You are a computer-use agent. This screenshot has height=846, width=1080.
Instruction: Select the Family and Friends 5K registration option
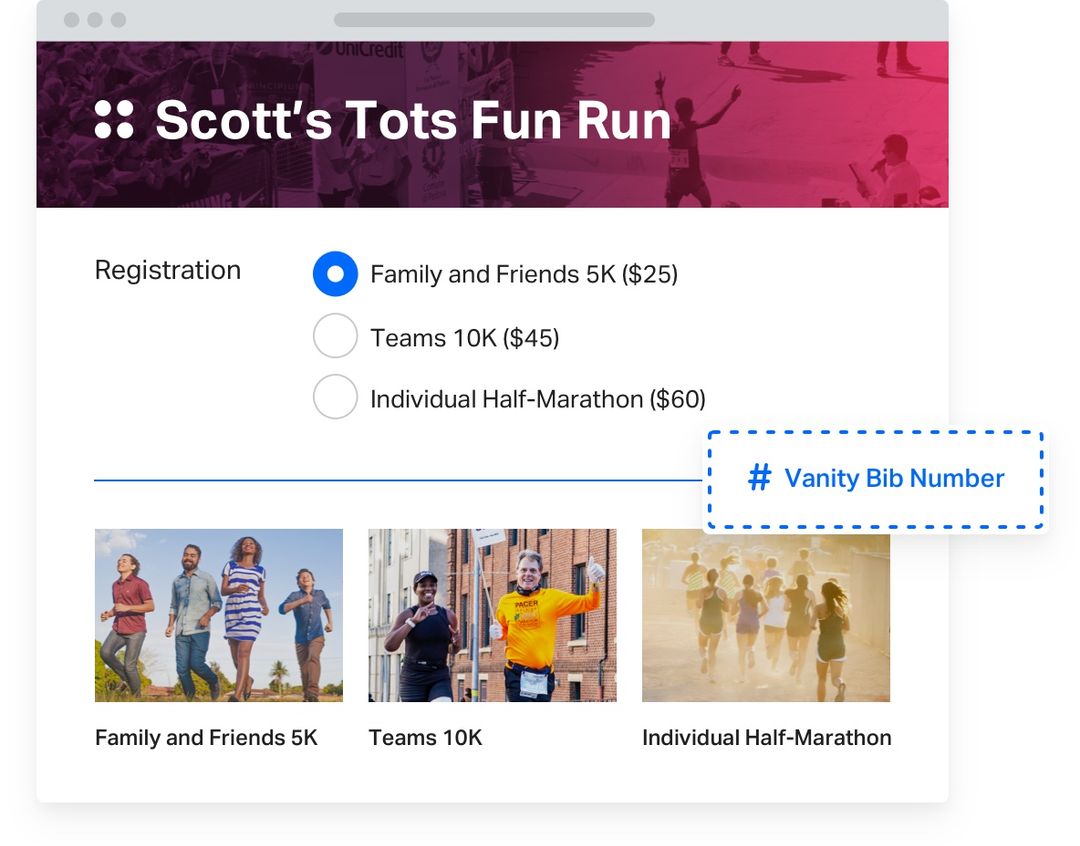[x=335, y=273]
